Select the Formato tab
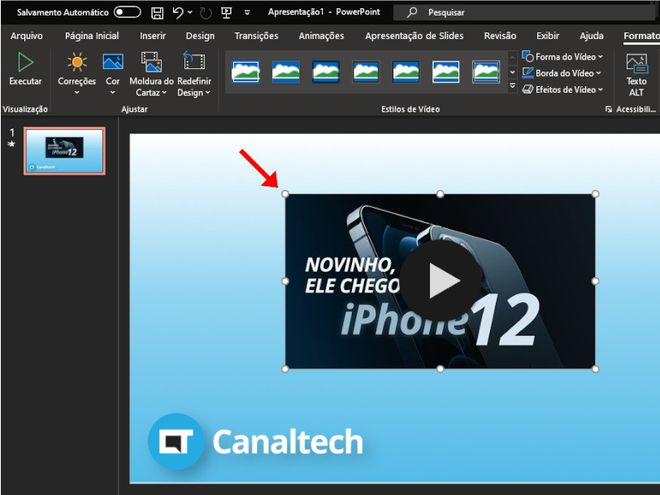 tap(641, 36)
